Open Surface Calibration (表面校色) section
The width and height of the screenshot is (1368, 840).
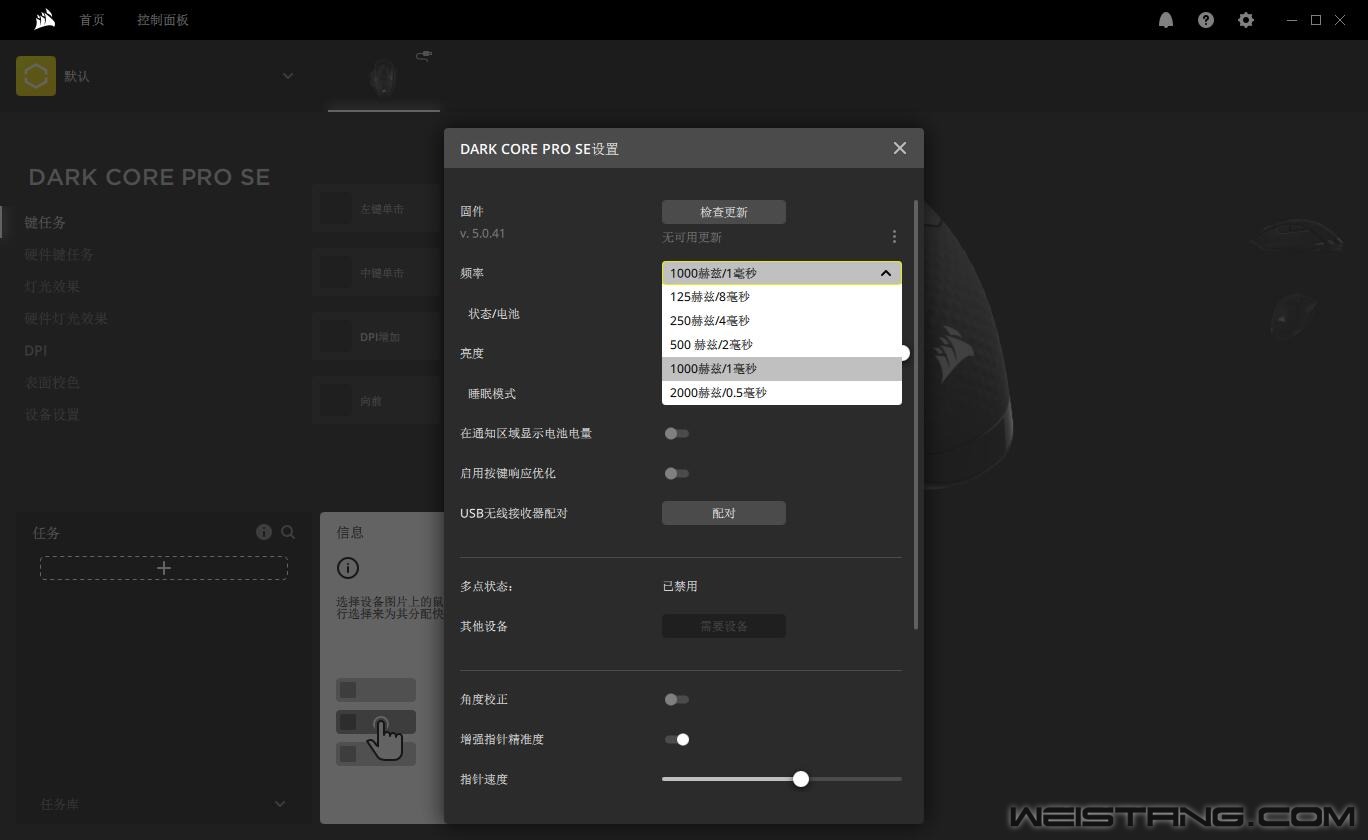coord(52,382)
